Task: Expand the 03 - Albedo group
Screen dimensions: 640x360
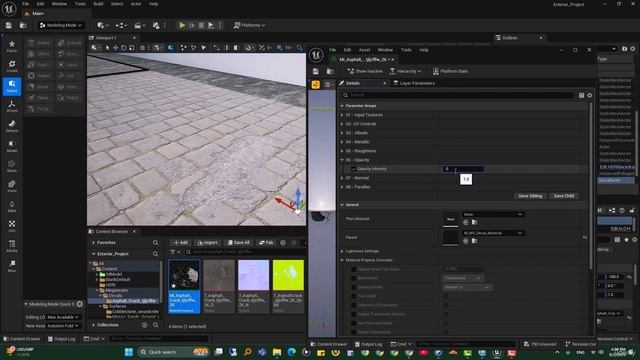Action: 342,133
